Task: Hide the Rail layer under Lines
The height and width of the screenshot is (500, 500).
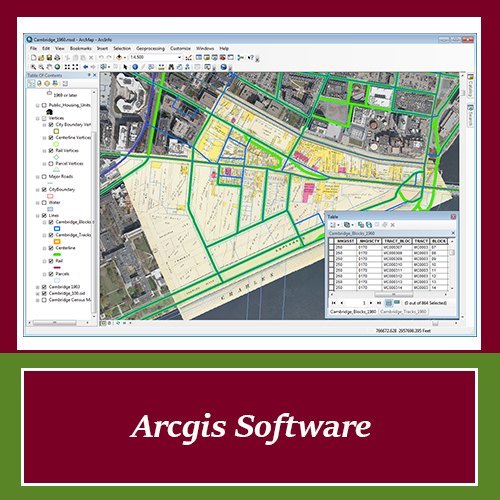Action: point(51,261)
